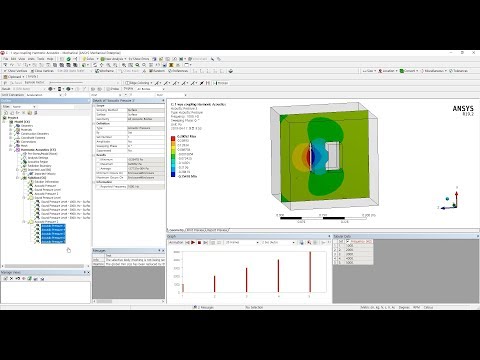Toggle the Minimum result parameter checkbox

tap(98, 160)
